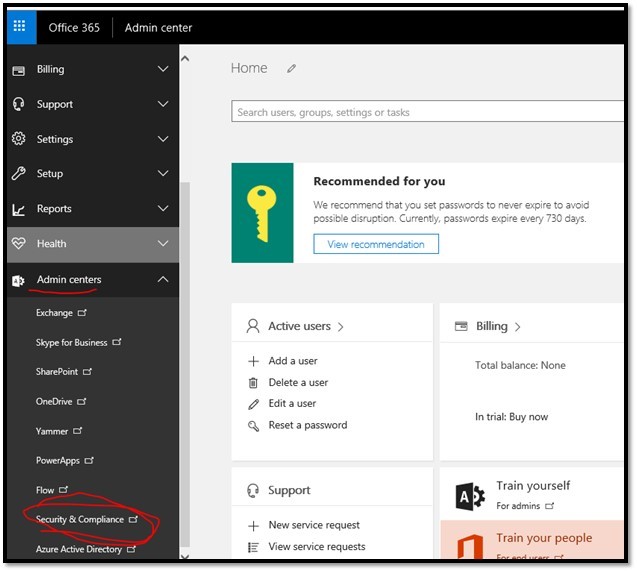
Task: Click the Reset a password link
Action: 307,425
